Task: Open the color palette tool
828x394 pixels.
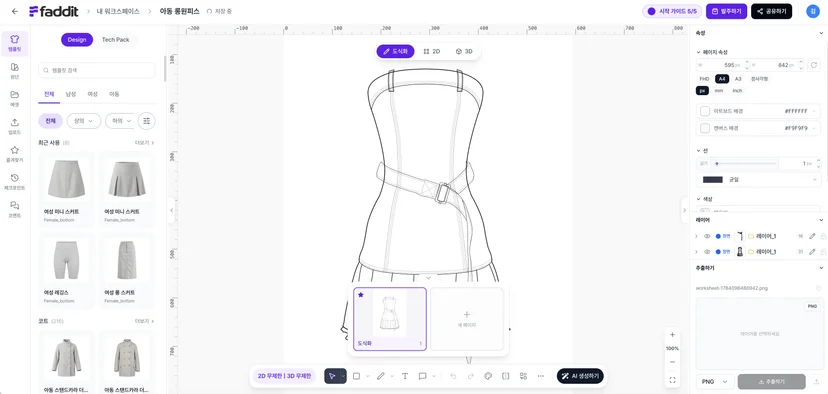Action: 488,376
